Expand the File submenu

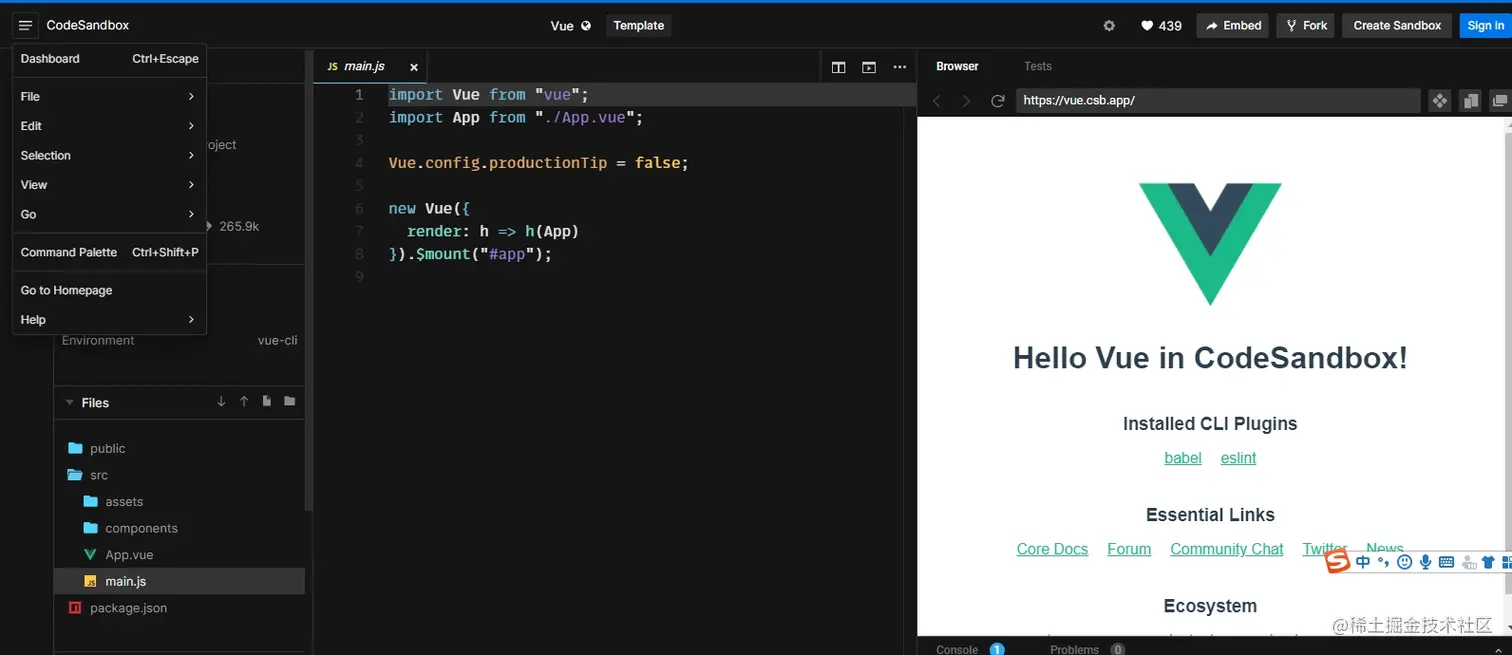coord(109,96)
